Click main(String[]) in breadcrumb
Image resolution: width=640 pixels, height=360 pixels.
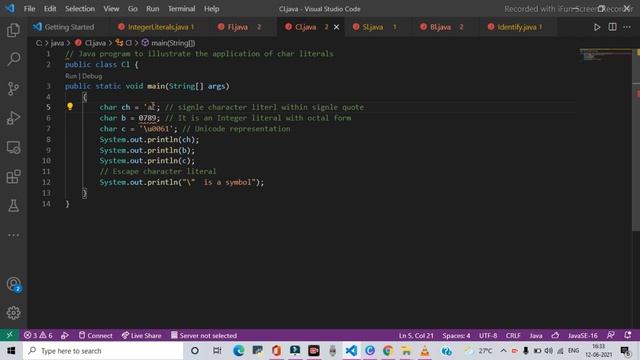pos(168,43)
